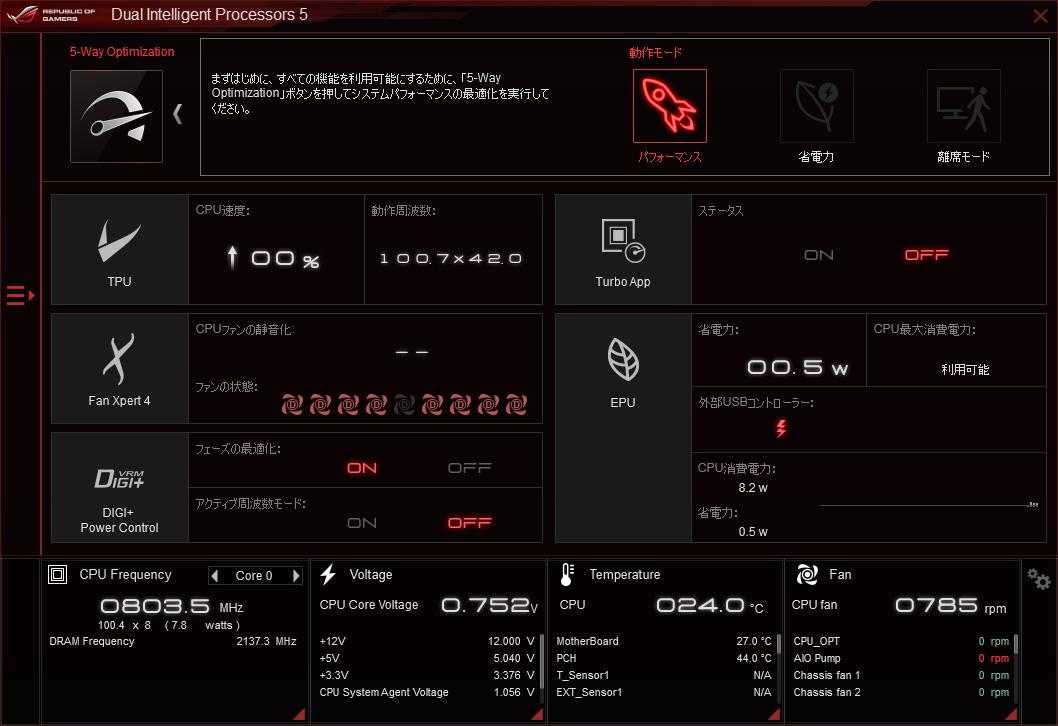Select the Performance rocket mode
The height and width of the screenshot is (726, 1058).
click(x=669, y=106)
